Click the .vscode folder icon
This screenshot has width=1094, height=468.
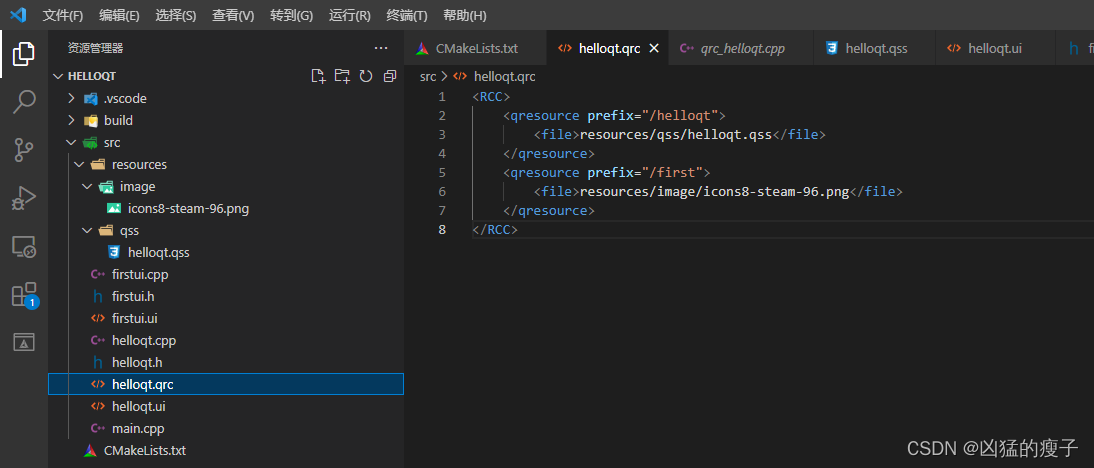(90, 99)
